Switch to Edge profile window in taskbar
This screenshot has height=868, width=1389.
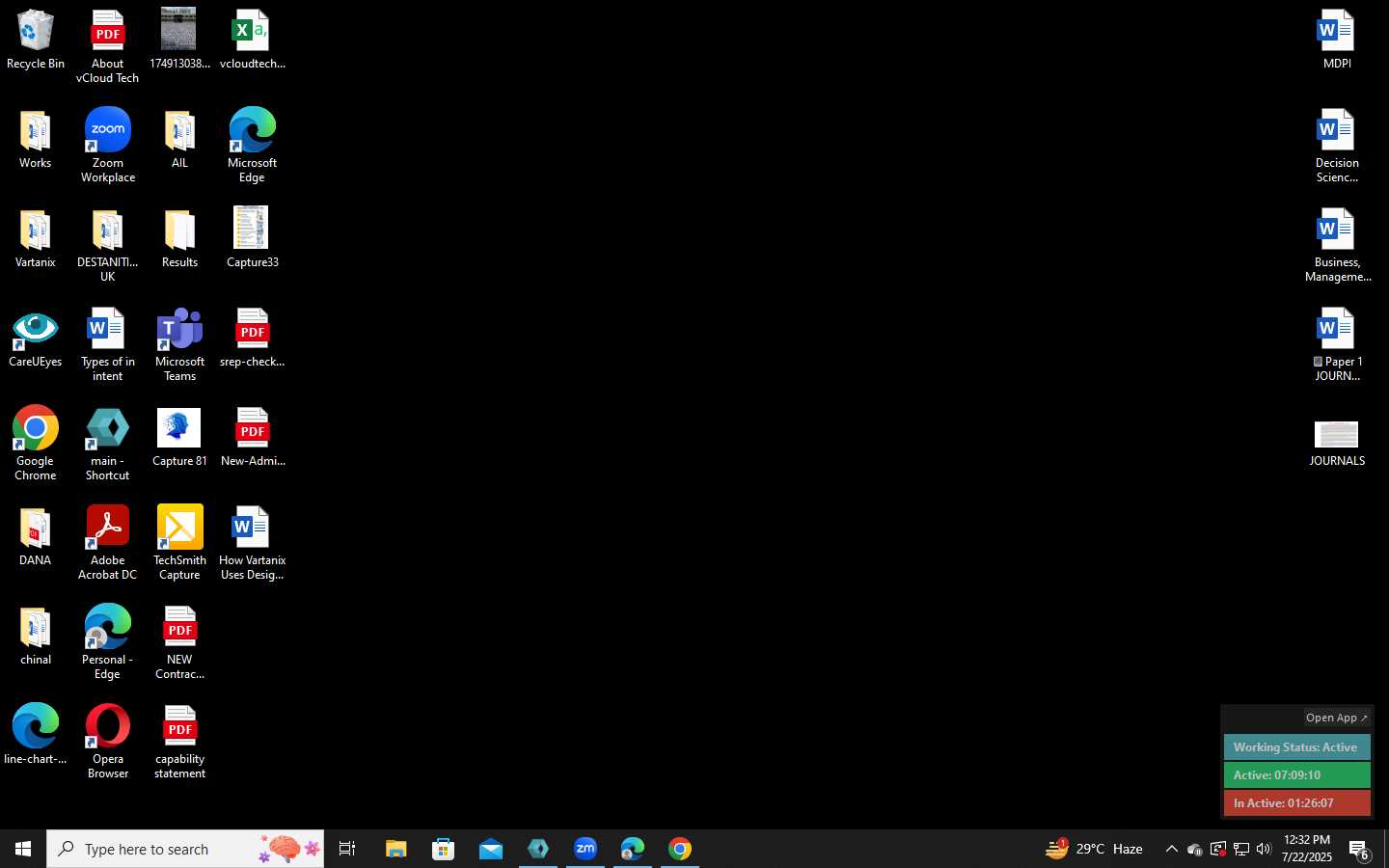[633, 849]
